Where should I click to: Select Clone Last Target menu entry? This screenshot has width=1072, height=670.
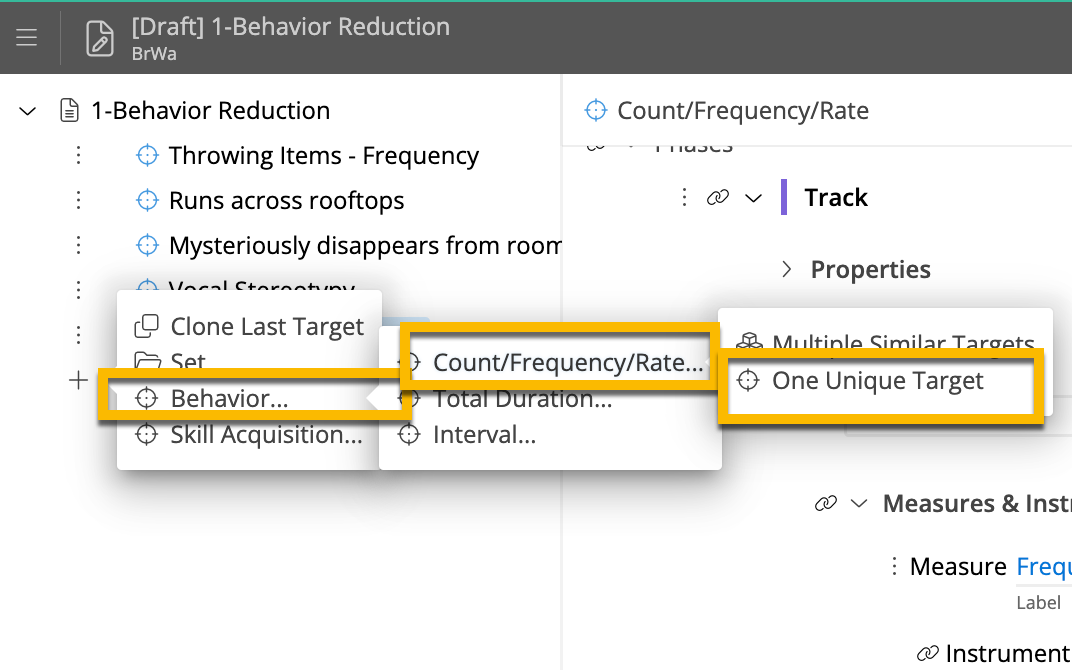click(x=267, y=326)
